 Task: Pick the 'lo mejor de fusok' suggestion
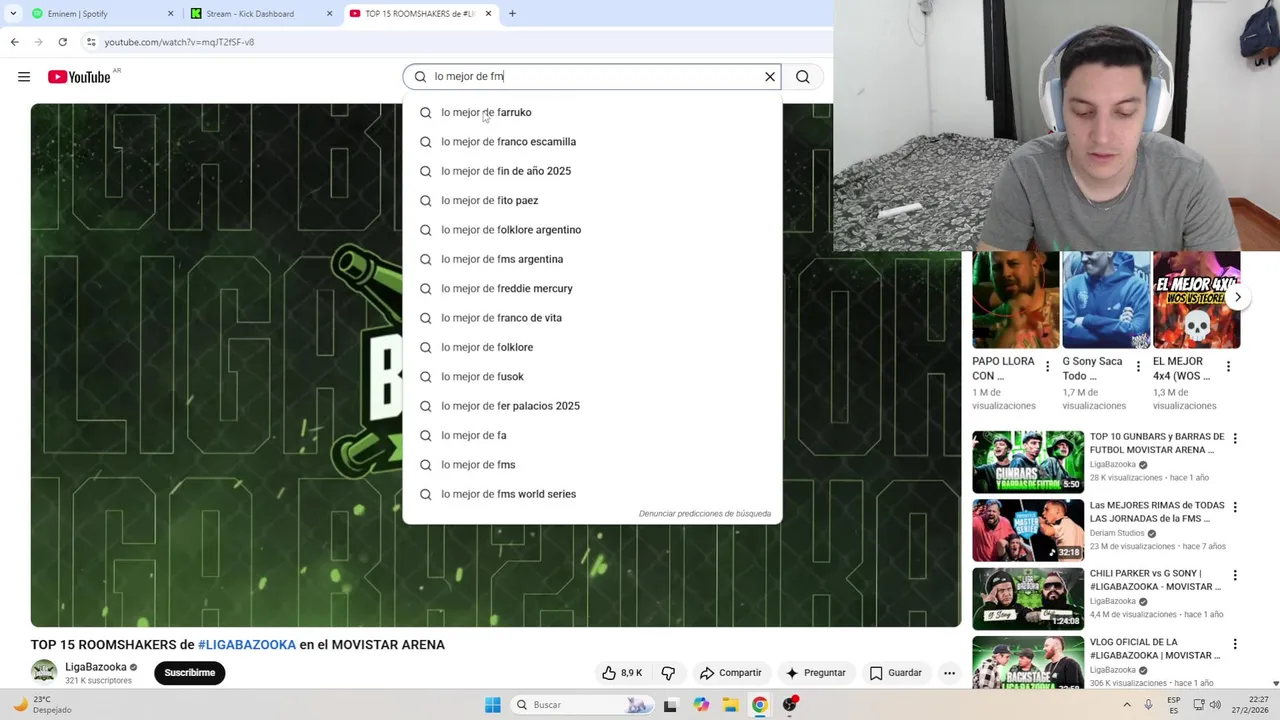[x=592, y=376]
